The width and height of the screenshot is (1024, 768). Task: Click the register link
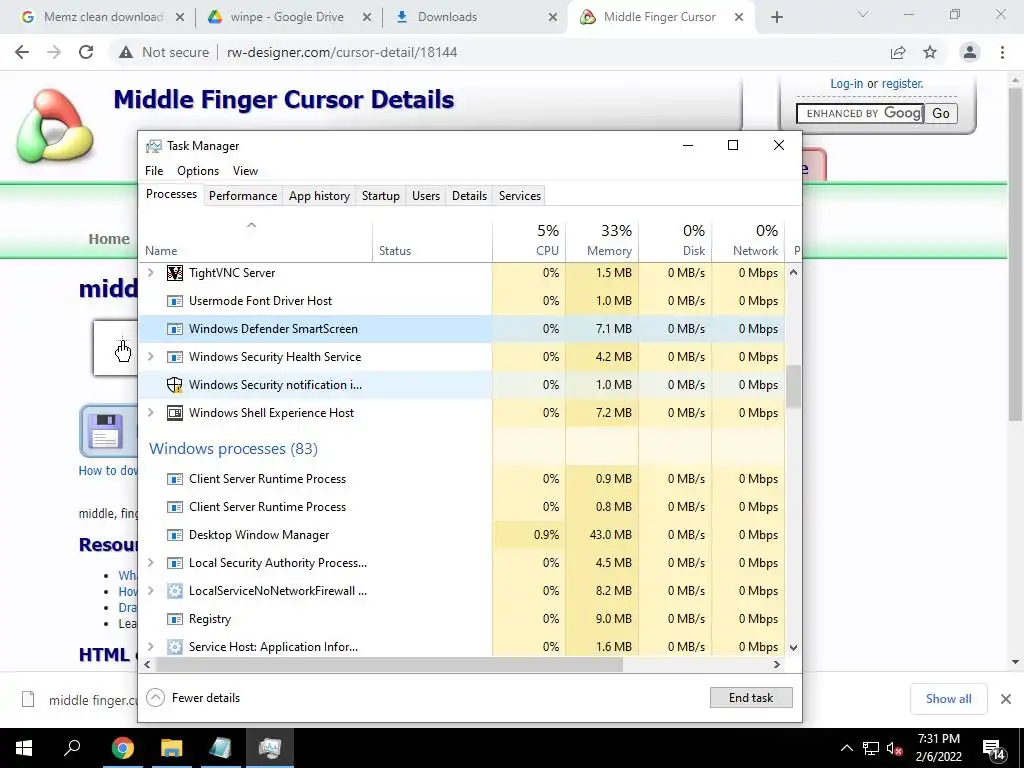[x=902, y=84]
